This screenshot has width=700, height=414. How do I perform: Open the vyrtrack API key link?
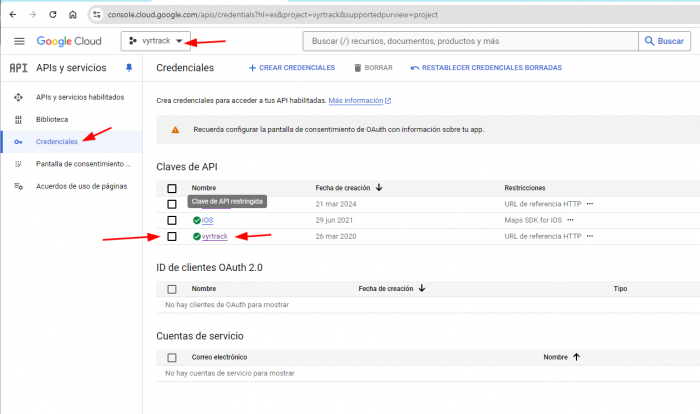click(x=215, y=236)
